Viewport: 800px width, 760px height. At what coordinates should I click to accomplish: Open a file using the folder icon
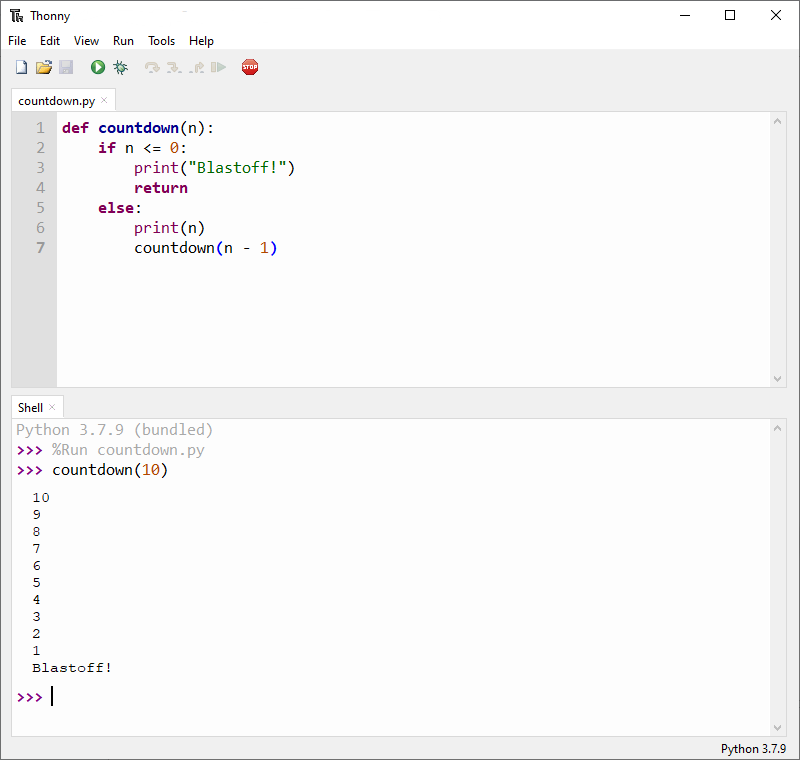(44, 67)
